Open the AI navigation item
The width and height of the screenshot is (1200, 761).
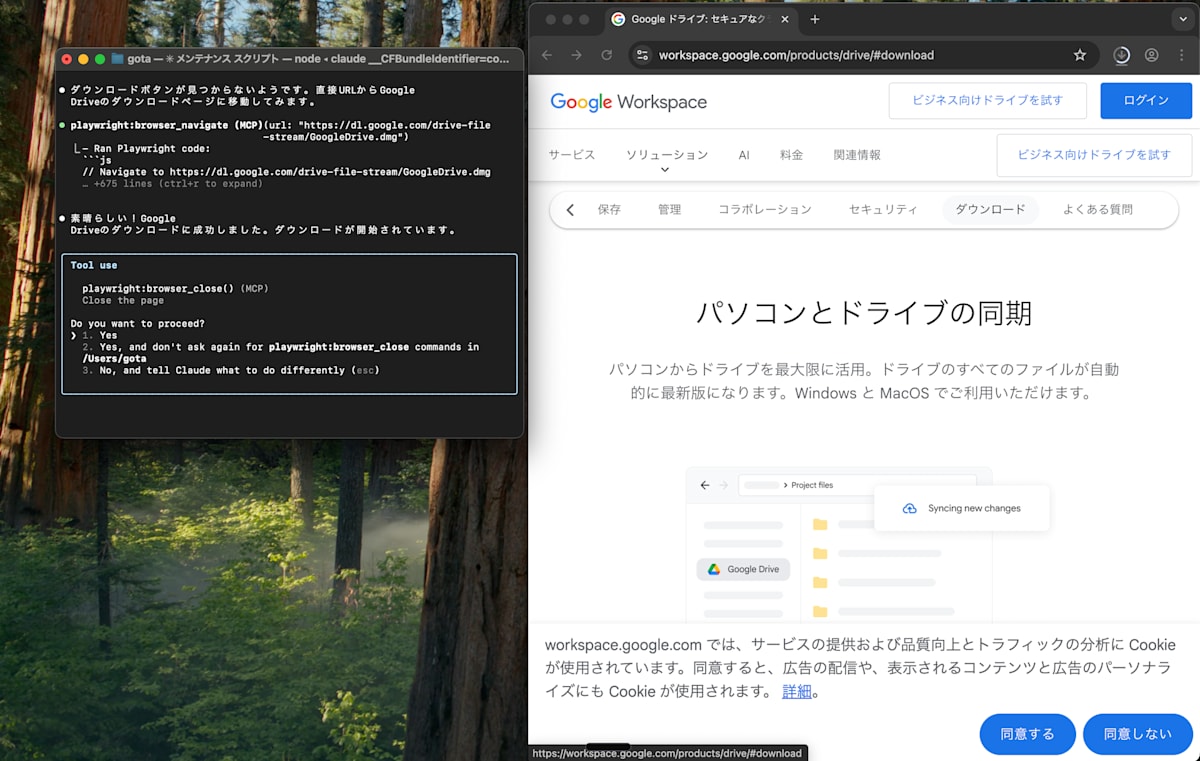[x=744, y=155]
